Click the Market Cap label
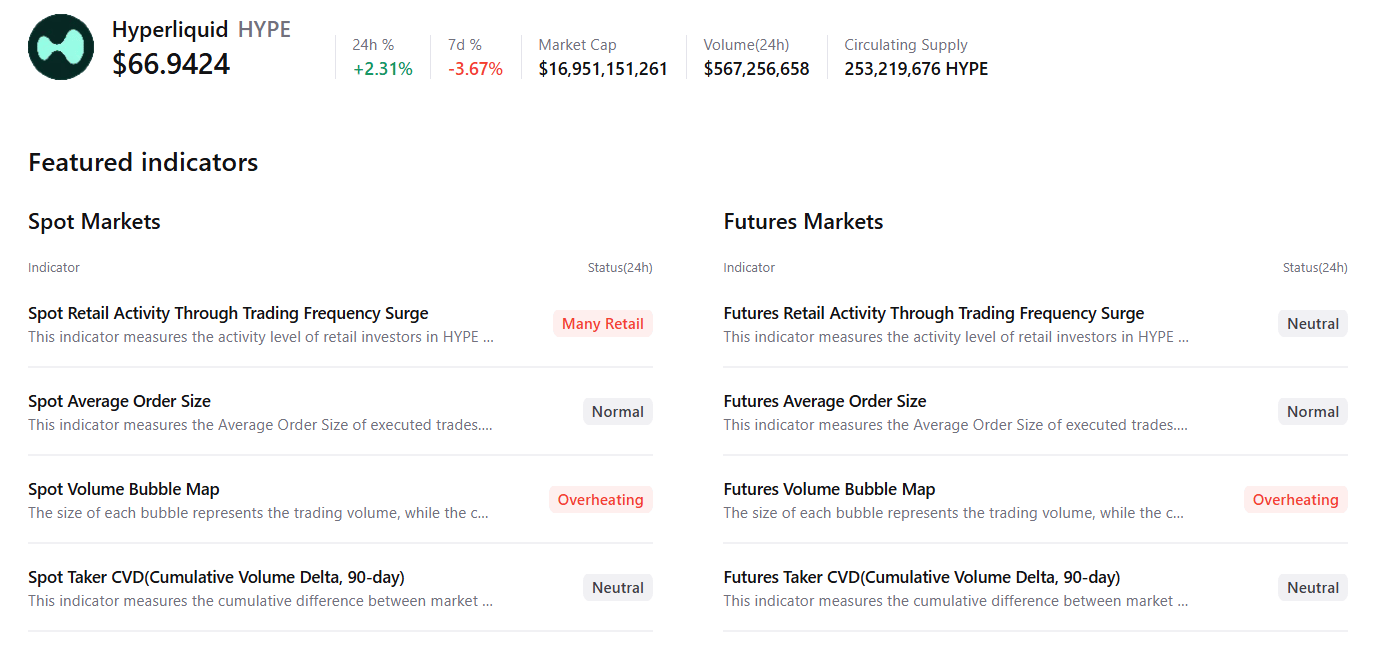Viewport: 1385px width, 652px height. point(577,45)
